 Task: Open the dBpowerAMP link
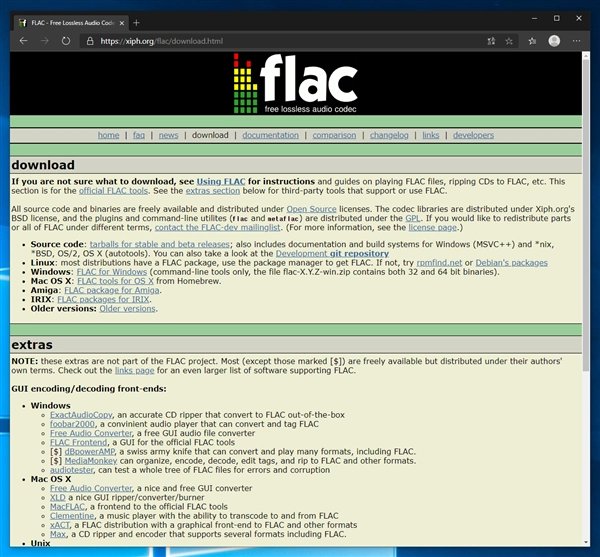[x=90, y=451]
